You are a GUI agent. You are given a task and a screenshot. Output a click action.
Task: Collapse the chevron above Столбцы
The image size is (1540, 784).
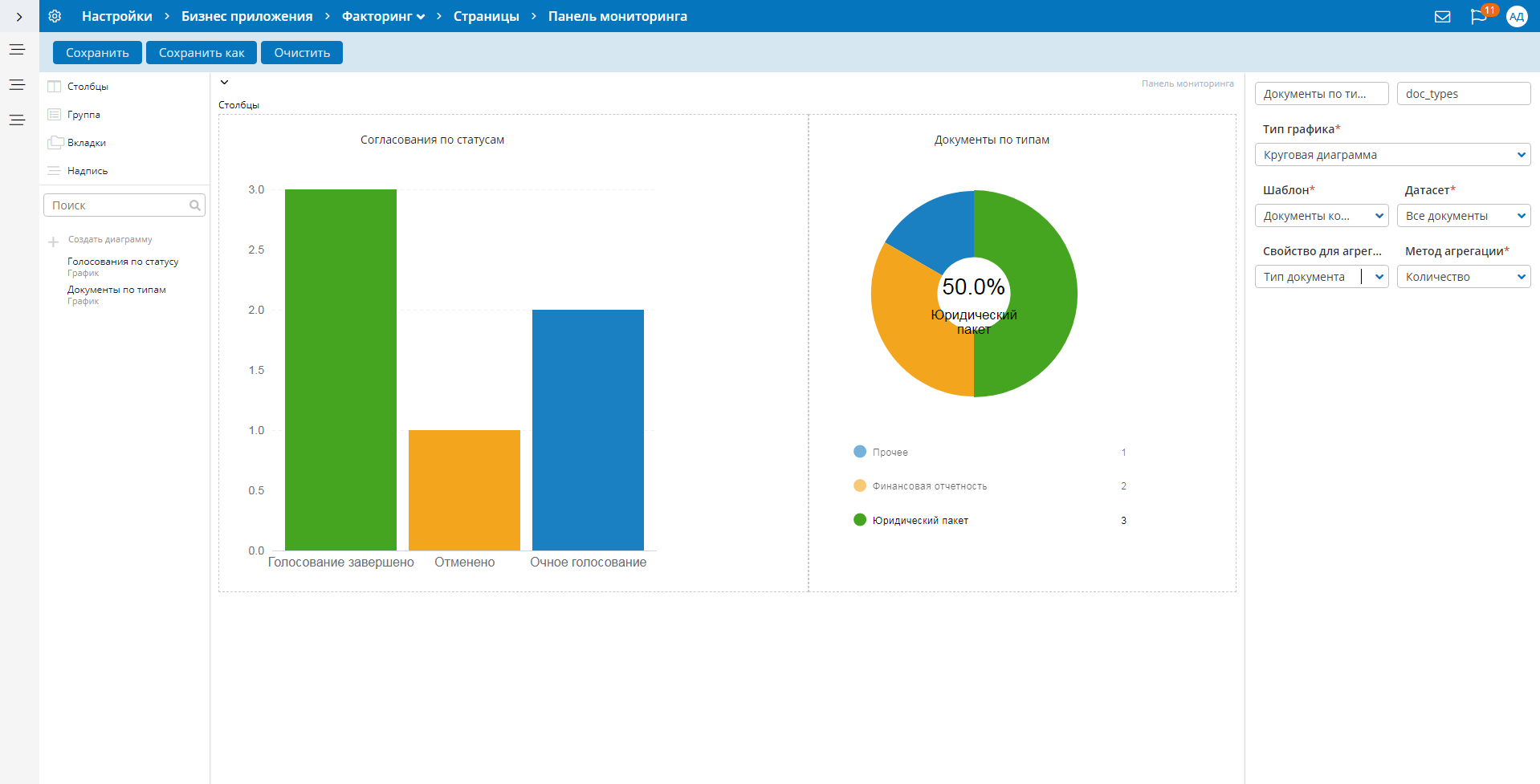(225, 82)
